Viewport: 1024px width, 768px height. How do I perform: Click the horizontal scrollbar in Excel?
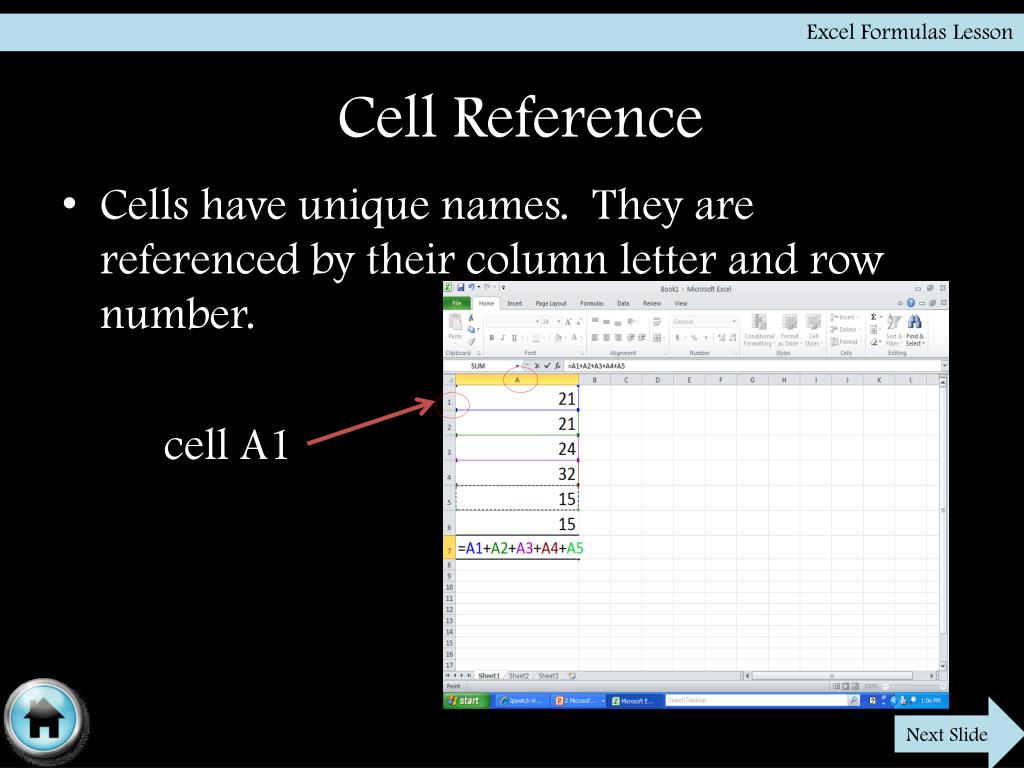tap(833, 676)
